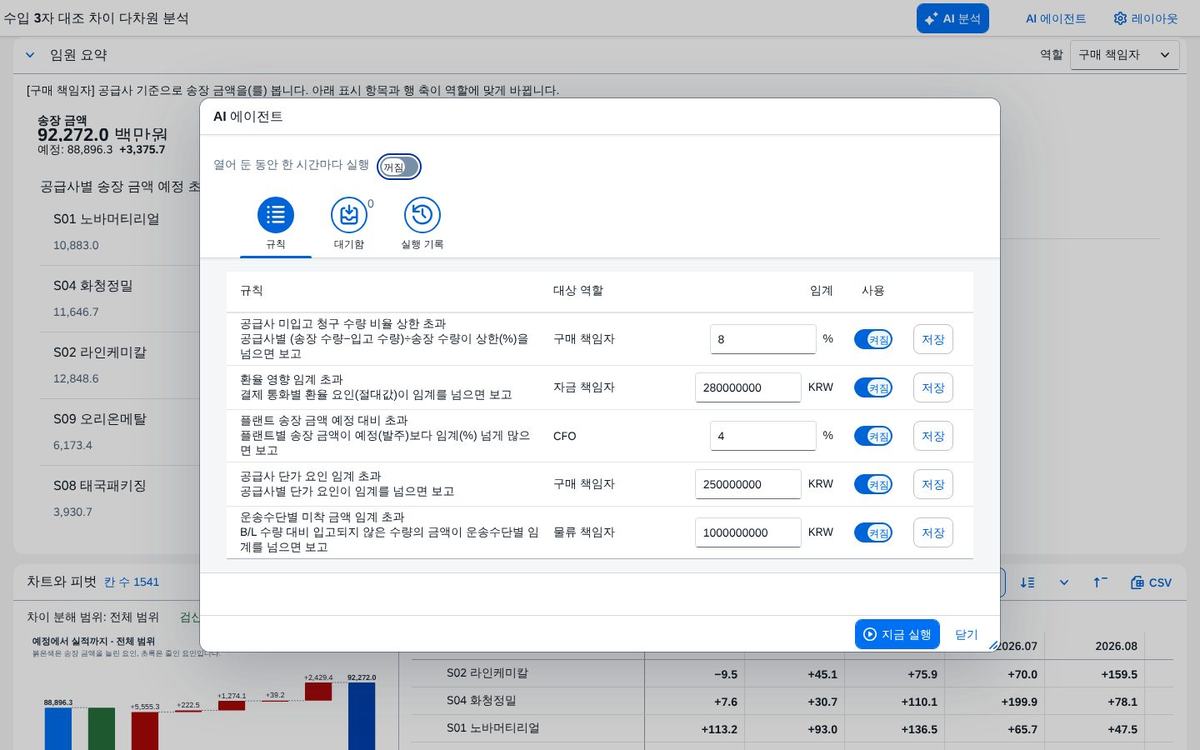
Task: Disable the 플랜트 송장 금액 rule switch
Action: click(873, 436)
